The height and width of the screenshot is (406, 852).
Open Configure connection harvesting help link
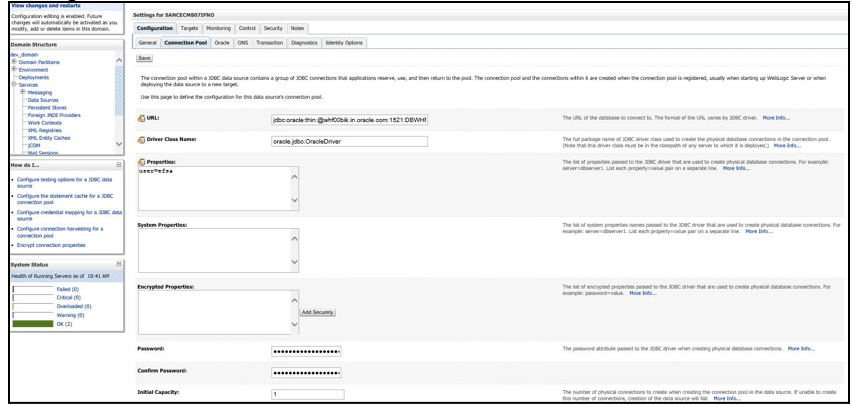60,232
